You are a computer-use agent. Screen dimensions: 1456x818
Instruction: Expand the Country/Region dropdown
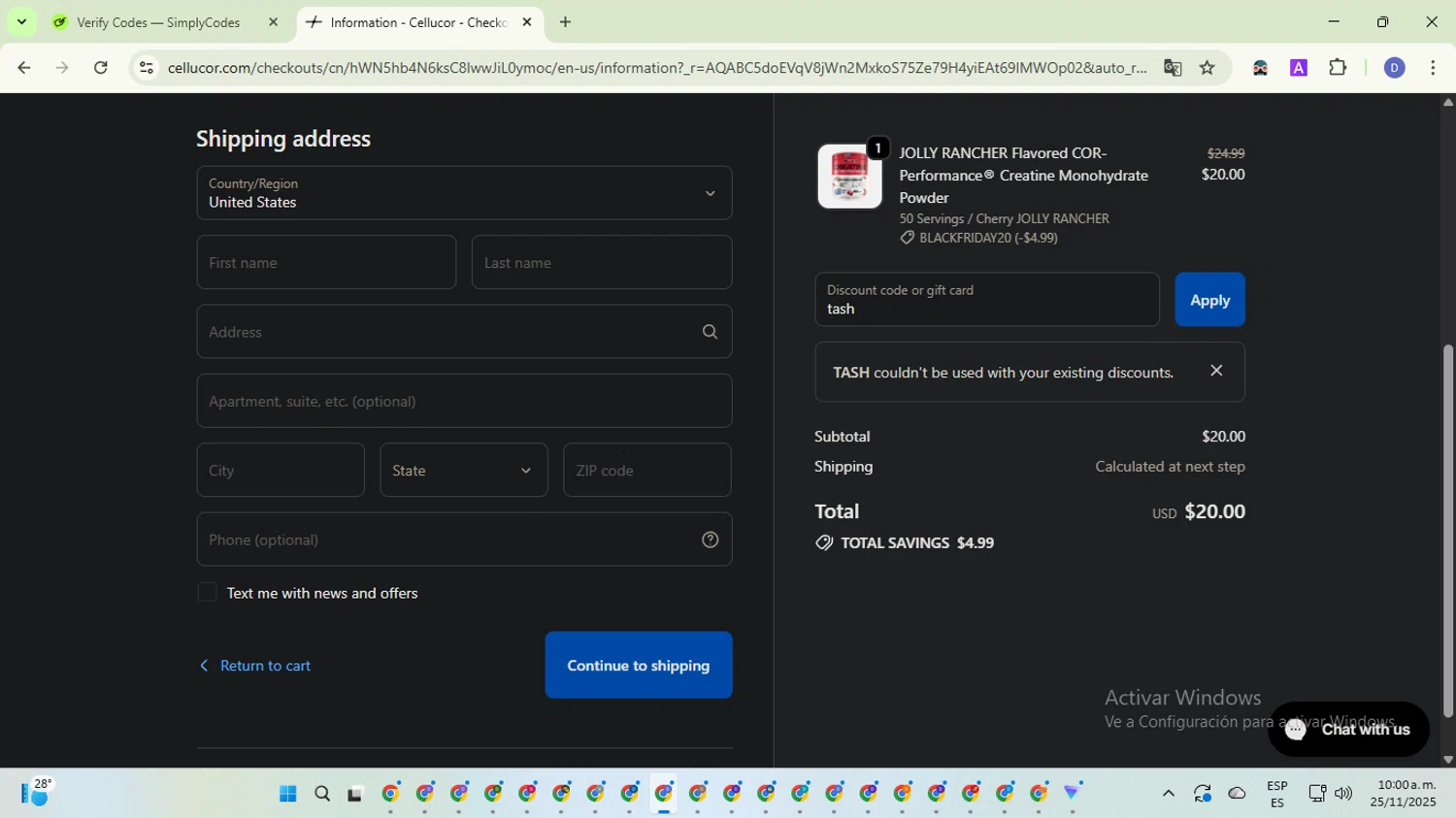point(464,193)
